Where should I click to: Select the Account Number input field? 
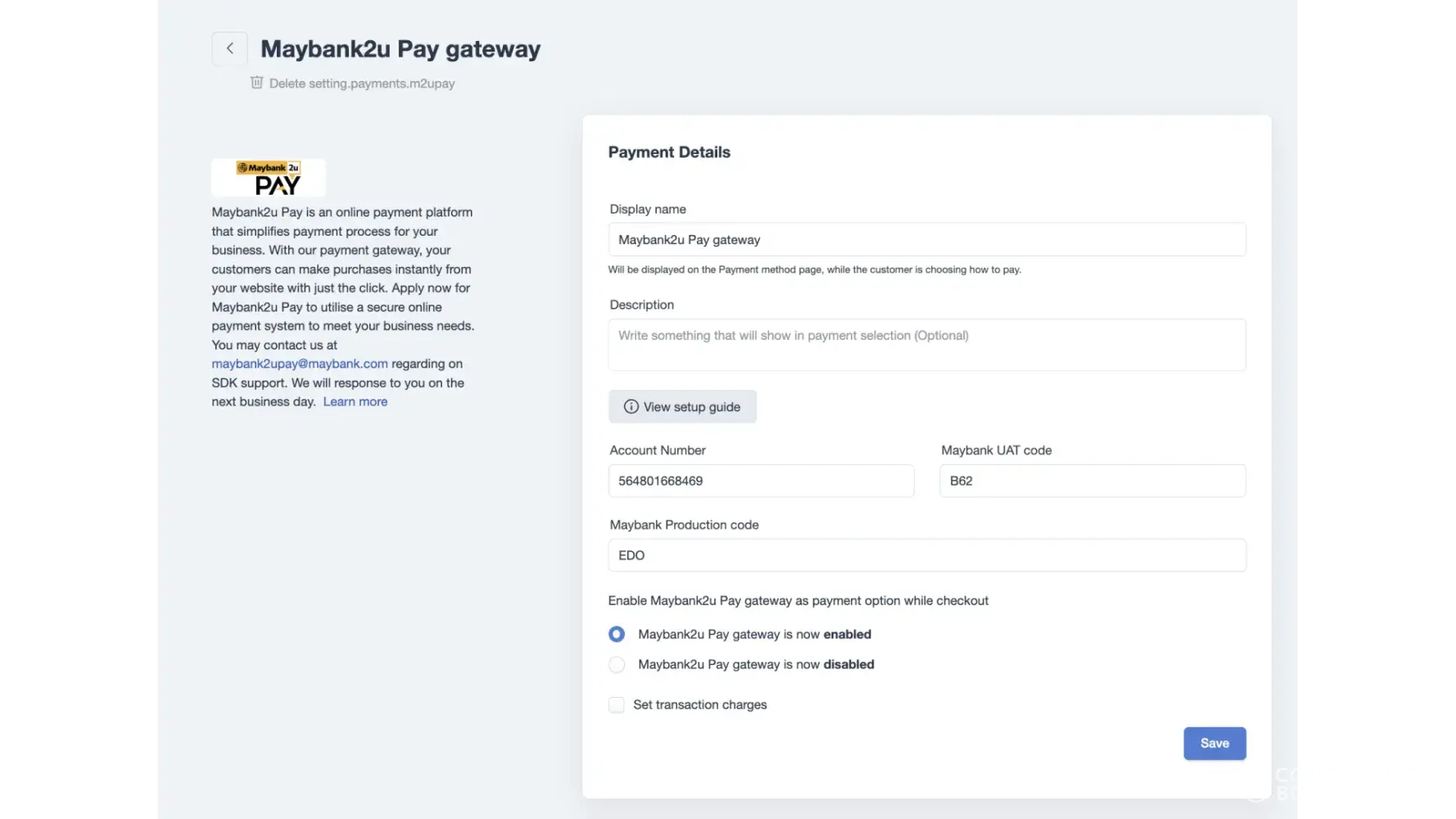[761, 481]
